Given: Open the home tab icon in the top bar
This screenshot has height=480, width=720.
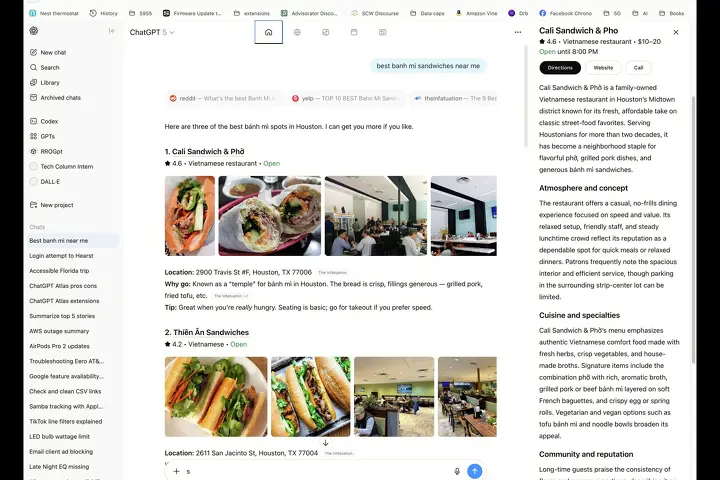Looking at the screenshot, I should tap(269, 32).
